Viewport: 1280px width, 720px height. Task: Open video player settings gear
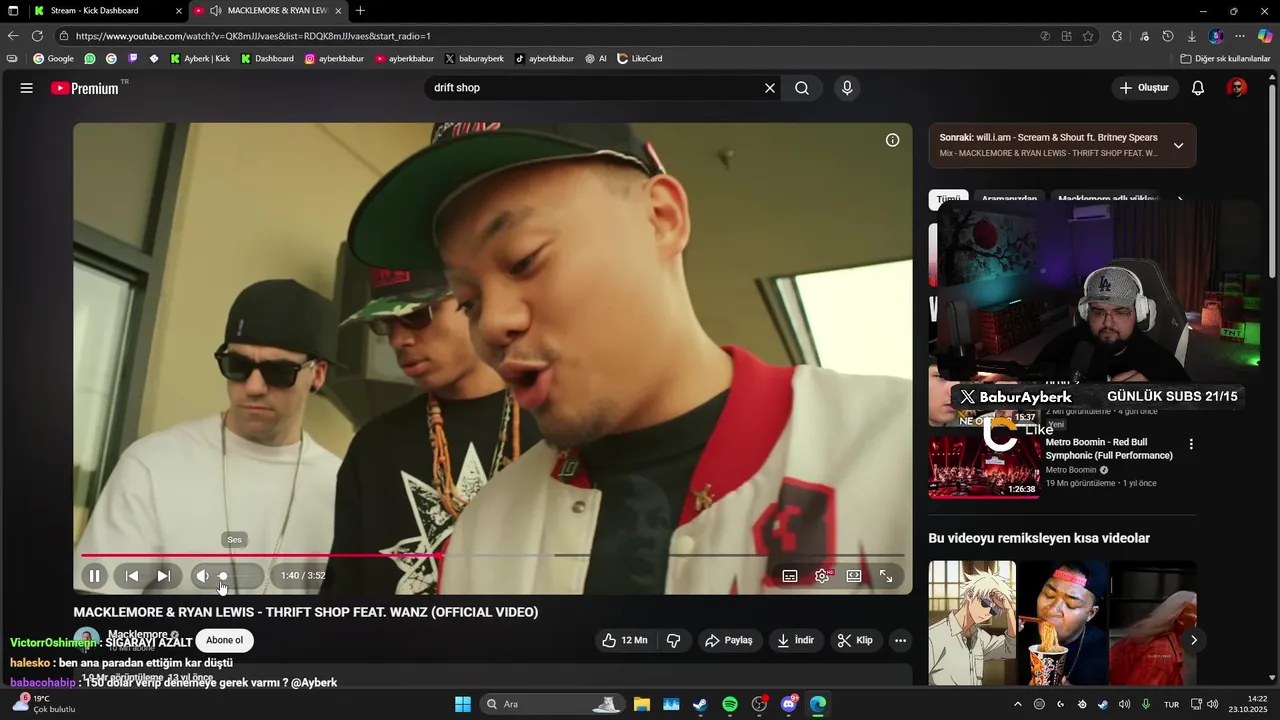pyautogui.click(x=822, y=576)
